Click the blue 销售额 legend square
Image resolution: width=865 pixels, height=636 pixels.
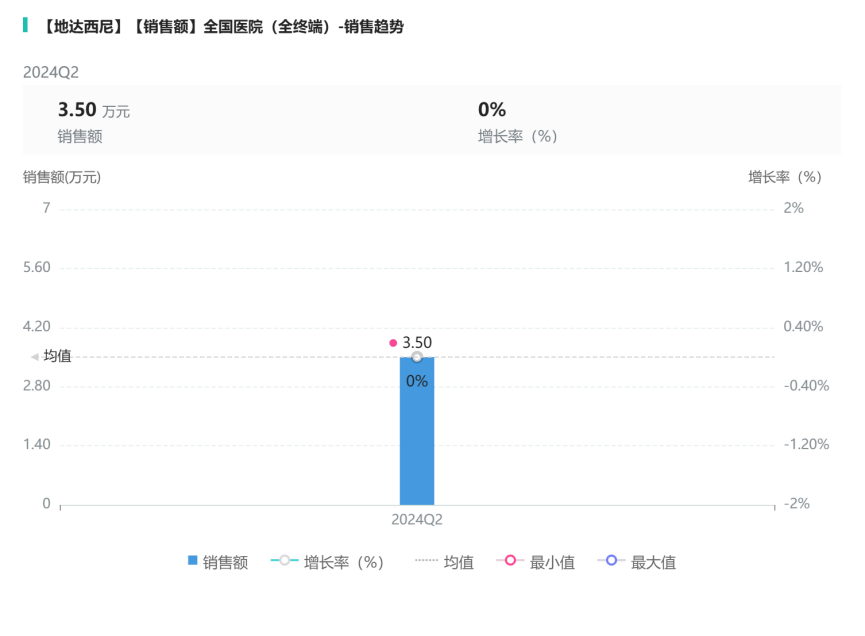pyautogui.click(x=193, y=561)
